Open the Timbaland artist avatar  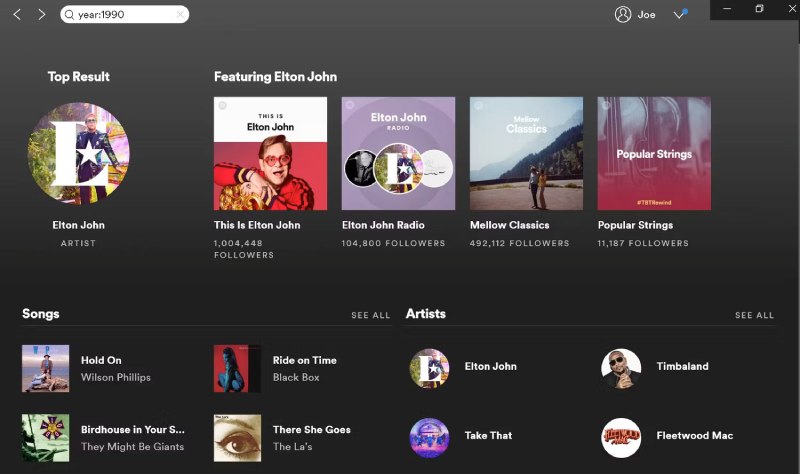tap(621, 368)
